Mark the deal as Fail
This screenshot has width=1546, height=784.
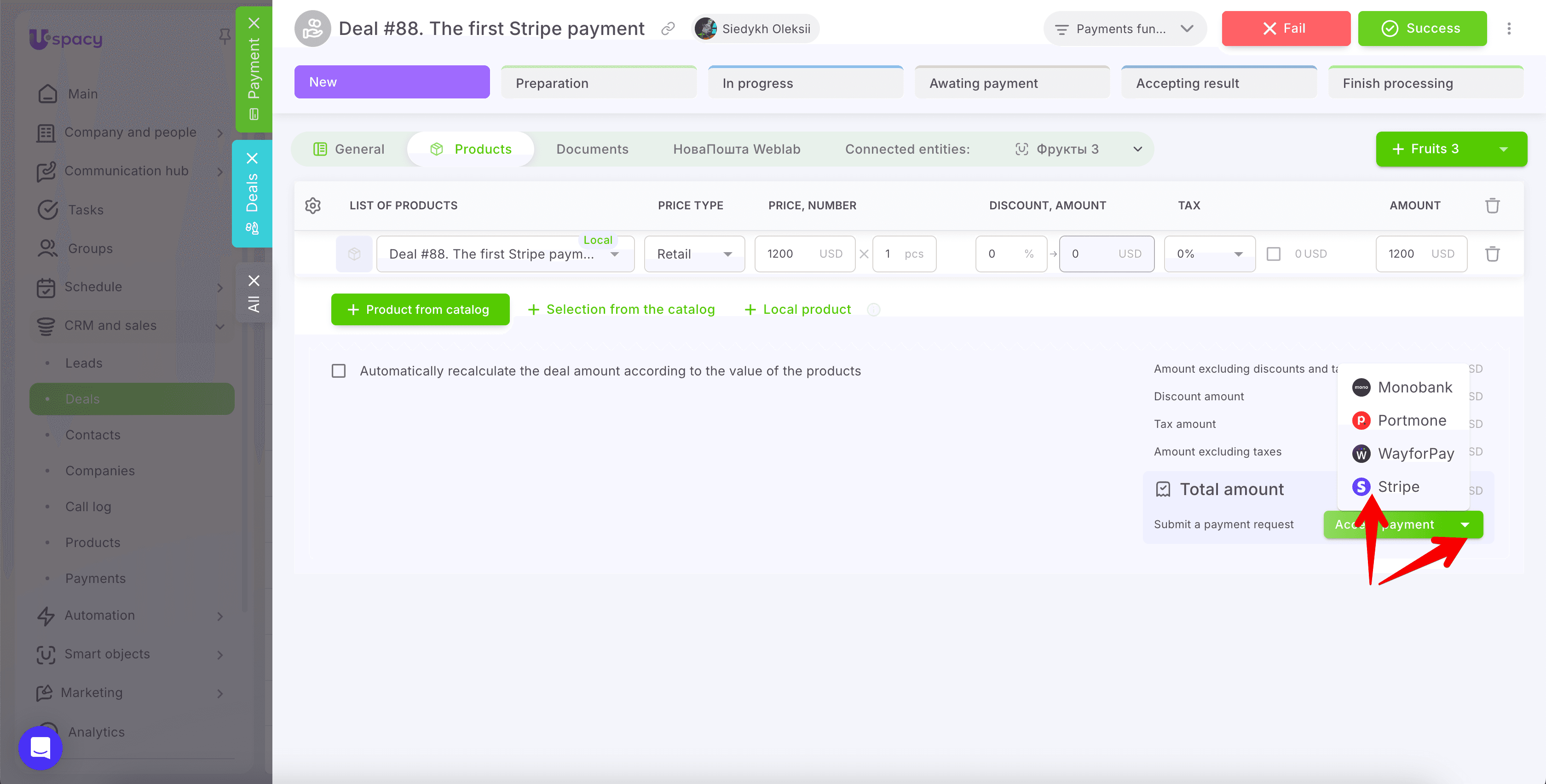tap(1286, 28)
